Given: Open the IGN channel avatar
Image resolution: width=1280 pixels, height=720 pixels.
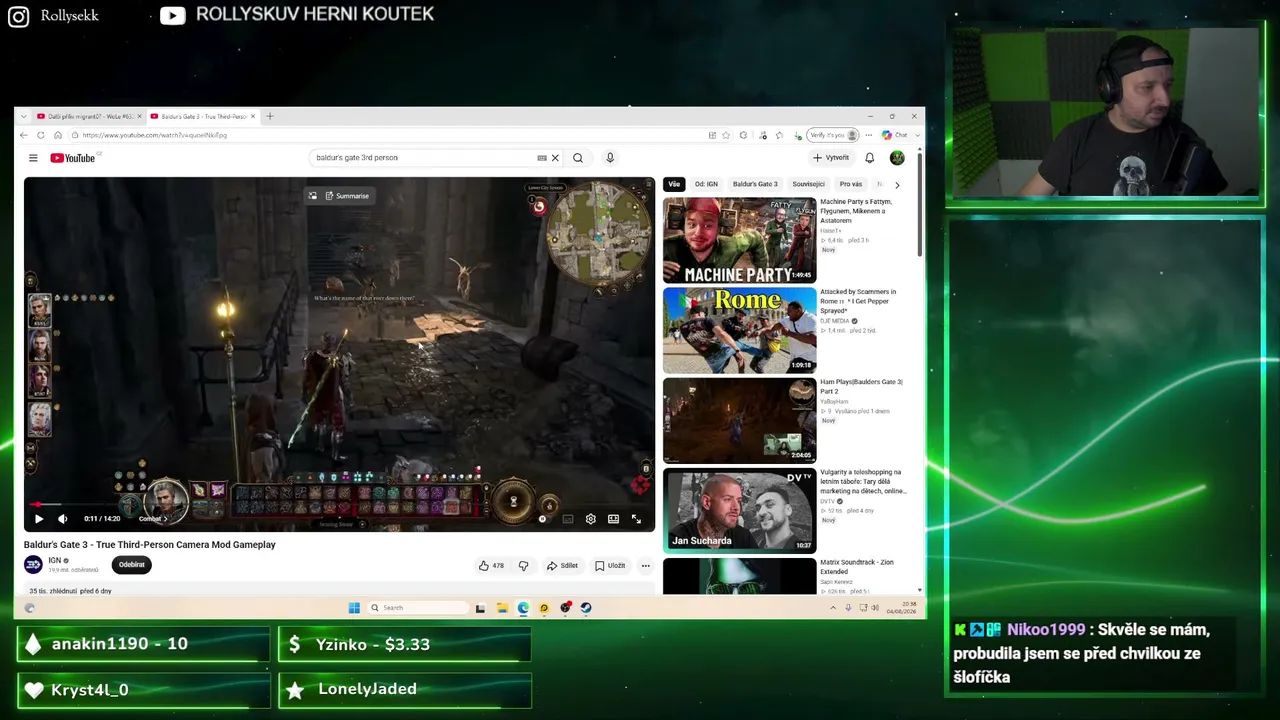Looking at the screenshot, I should tap(33, 565).
